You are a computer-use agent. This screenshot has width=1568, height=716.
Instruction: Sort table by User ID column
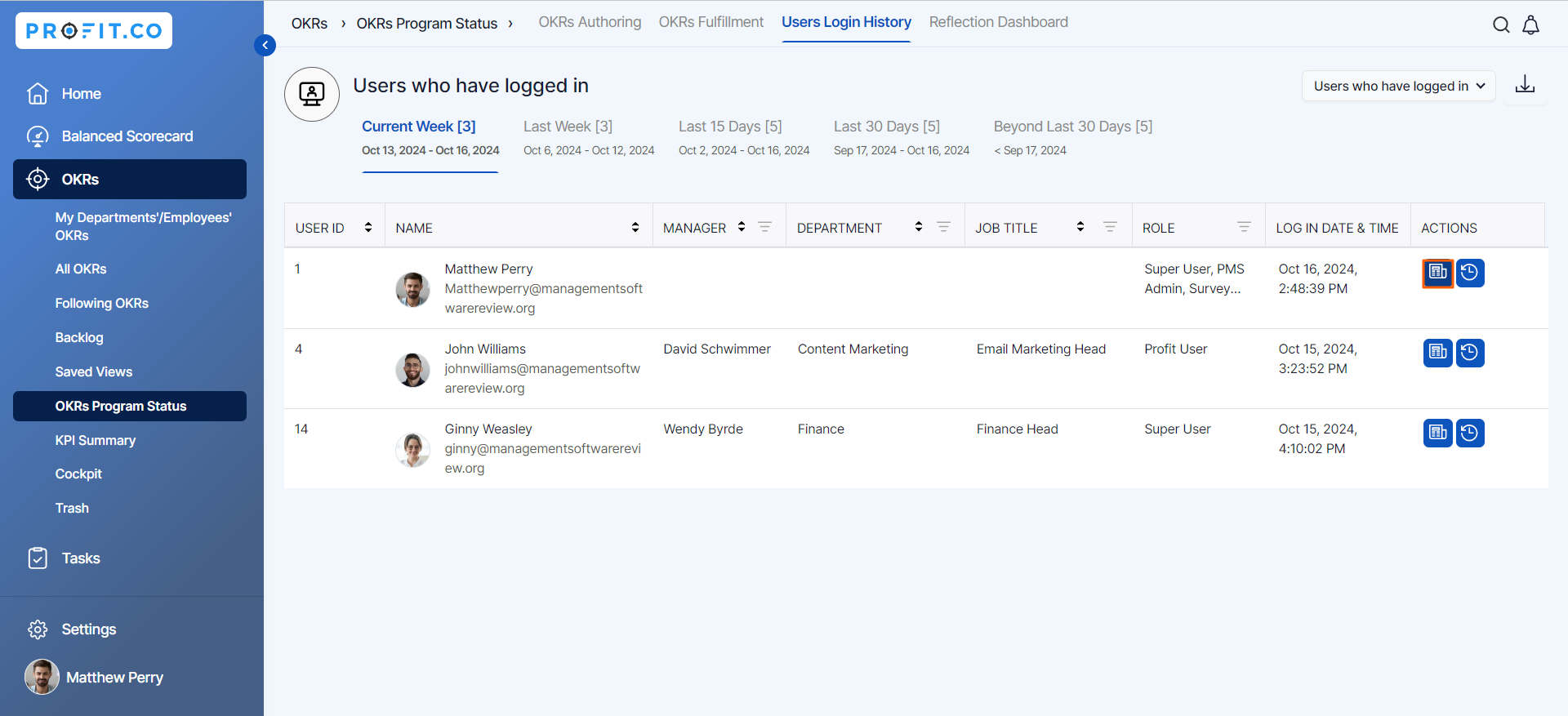368,227
